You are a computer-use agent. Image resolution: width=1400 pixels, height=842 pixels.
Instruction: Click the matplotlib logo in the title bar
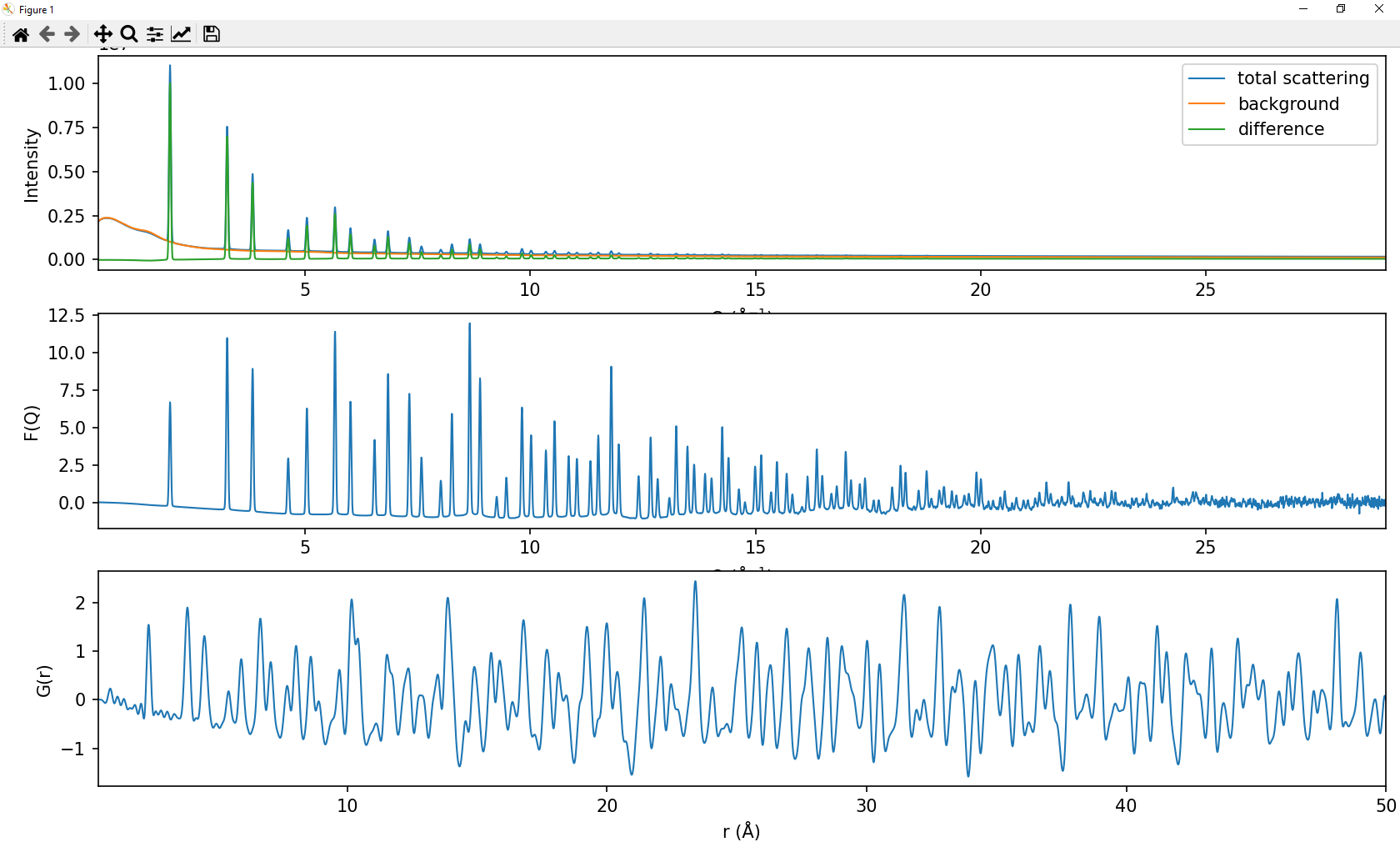(x=8, y=9)
